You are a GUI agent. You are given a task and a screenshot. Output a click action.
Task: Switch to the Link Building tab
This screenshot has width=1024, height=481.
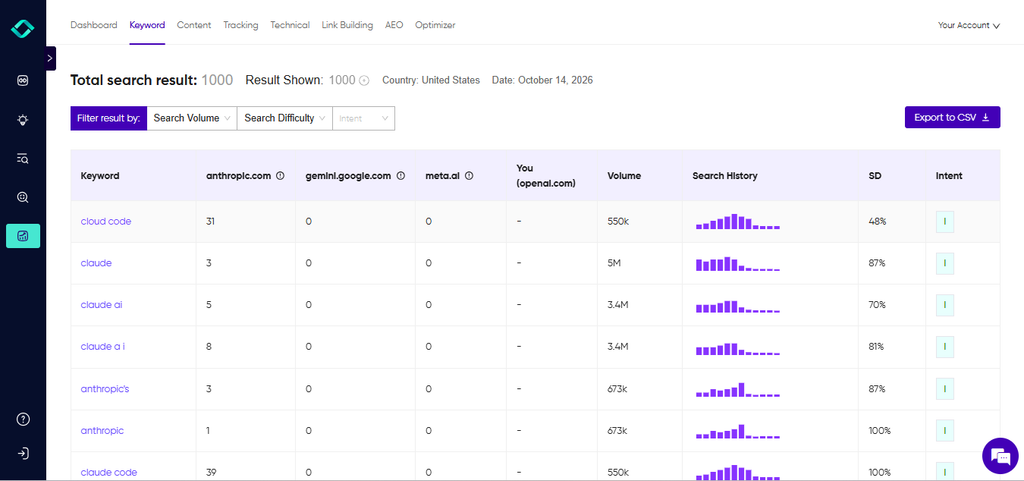point(347,25)
